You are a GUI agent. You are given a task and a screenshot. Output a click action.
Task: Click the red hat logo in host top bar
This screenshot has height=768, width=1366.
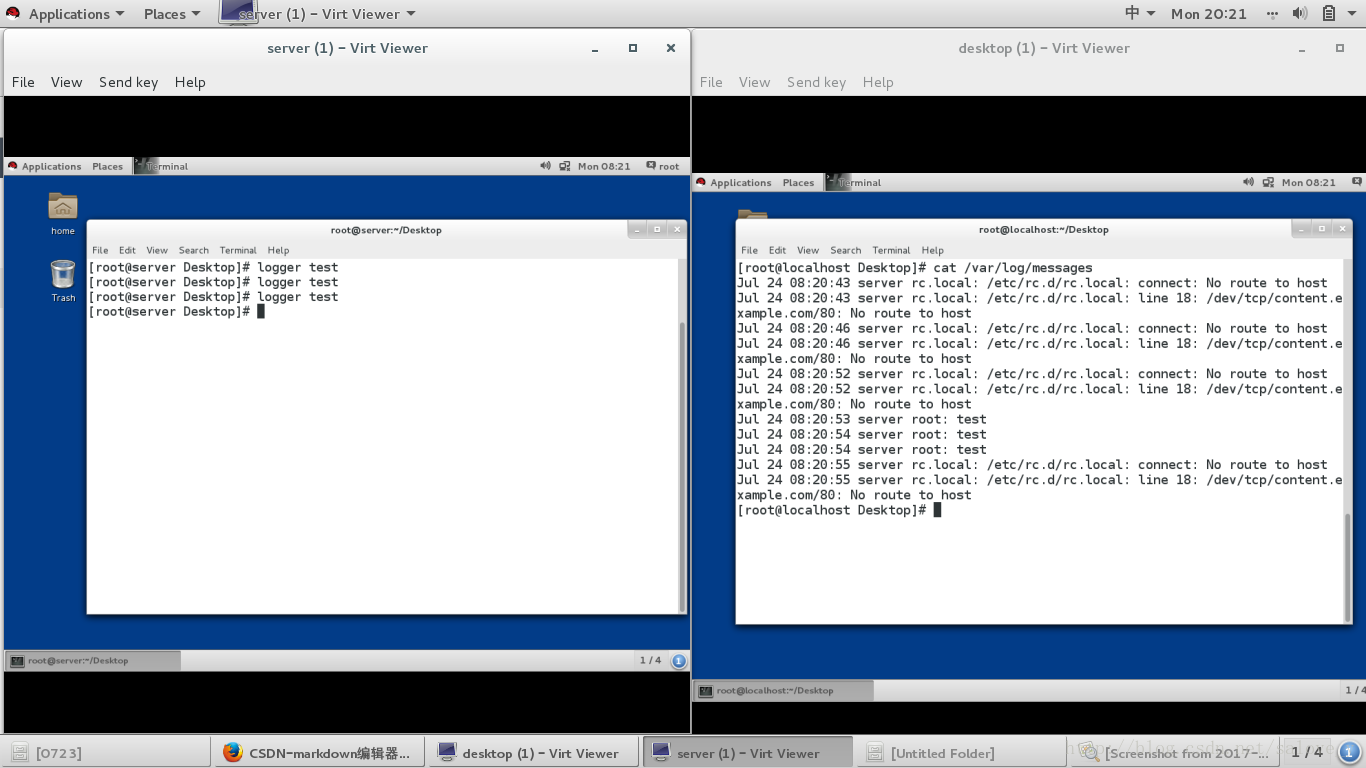[13, 14]
